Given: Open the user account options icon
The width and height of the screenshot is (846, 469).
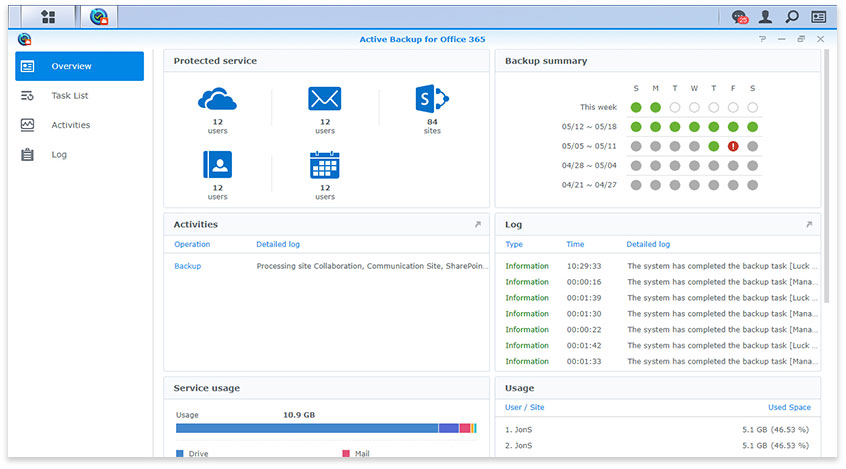Looking at the screenshot, I should coord(765,17).
